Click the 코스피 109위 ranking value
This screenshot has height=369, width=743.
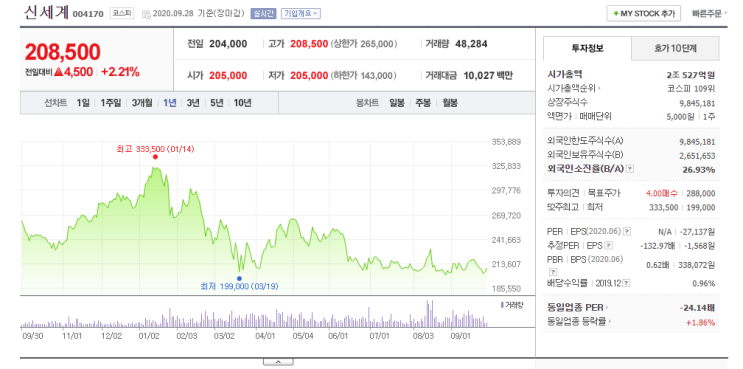tap(690, 88)
